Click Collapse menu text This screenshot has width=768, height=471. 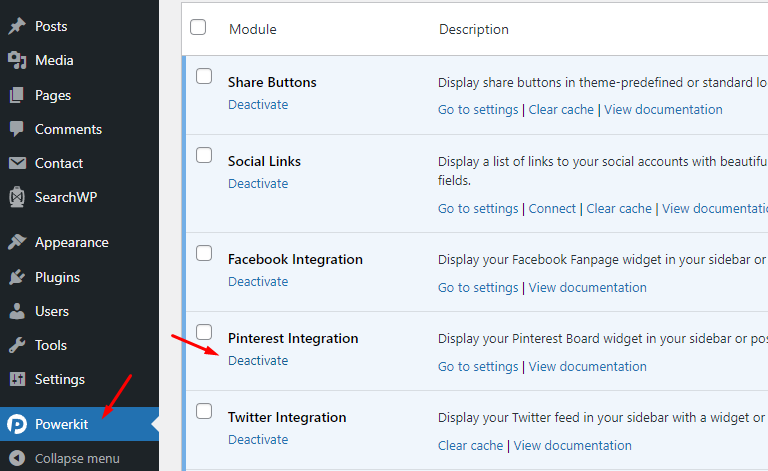[77, 459]
